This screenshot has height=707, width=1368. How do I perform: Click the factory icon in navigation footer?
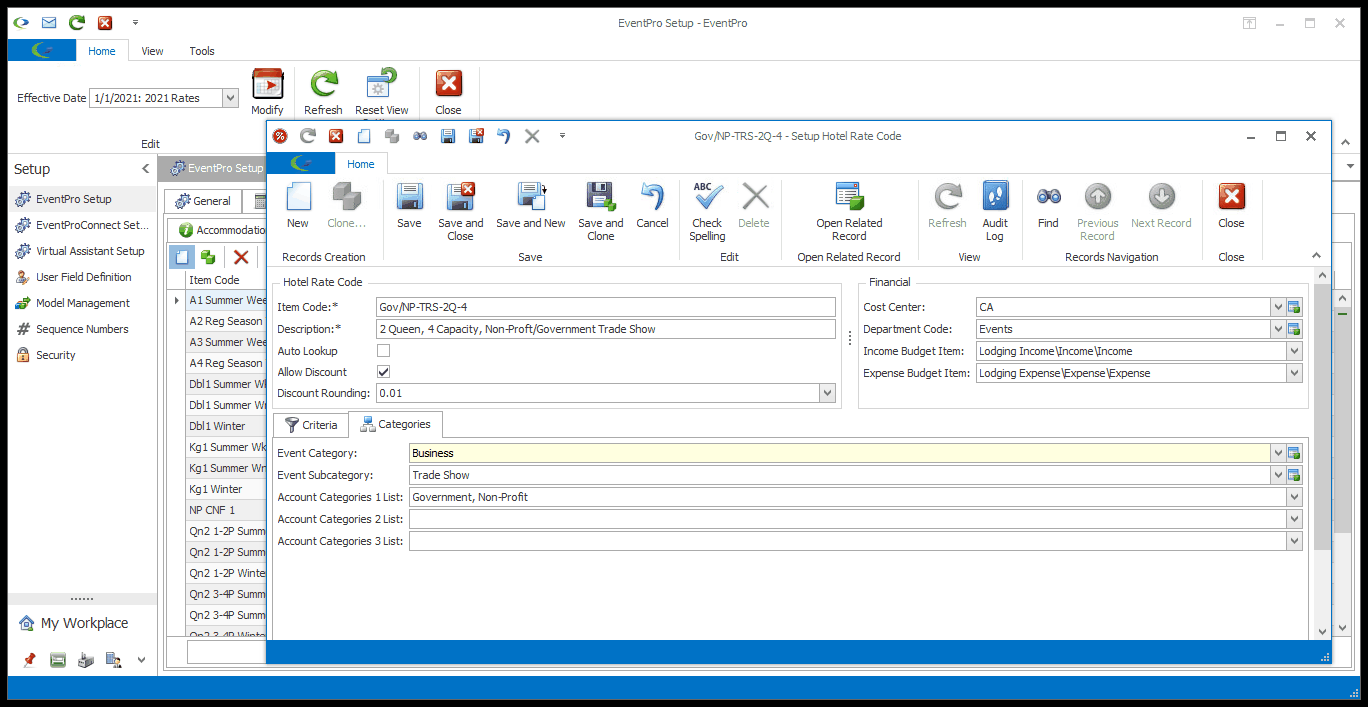[86, 660]
